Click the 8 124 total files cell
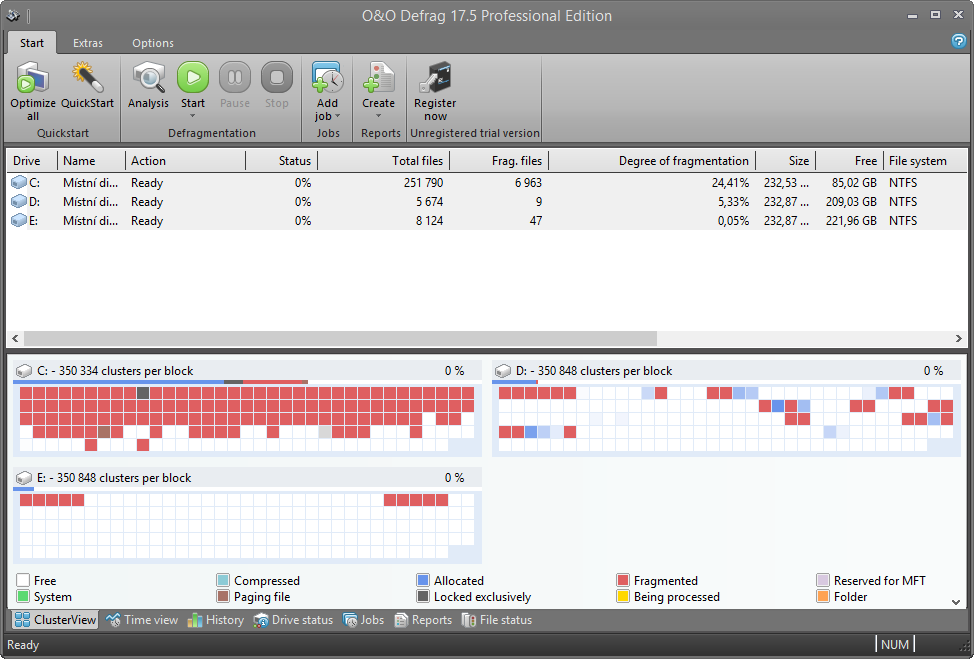974x659 pixels. coord(429,220)
